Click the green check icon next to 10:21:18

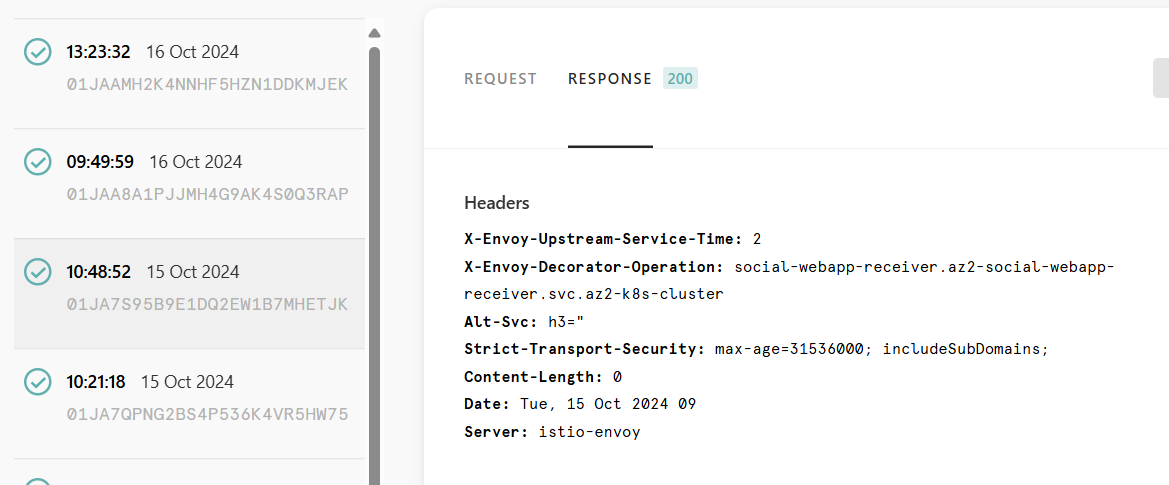(x=37, y=382)
